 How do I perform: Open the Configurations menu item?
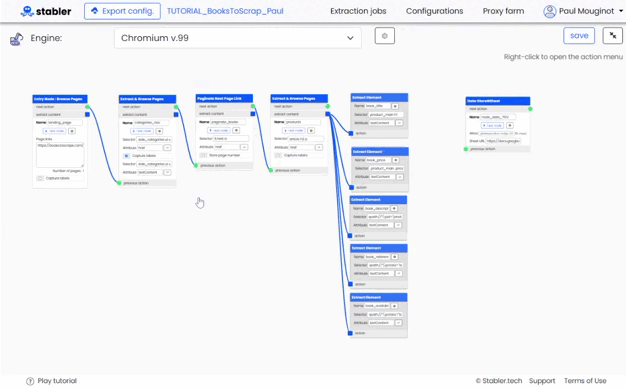pos(434,11)
